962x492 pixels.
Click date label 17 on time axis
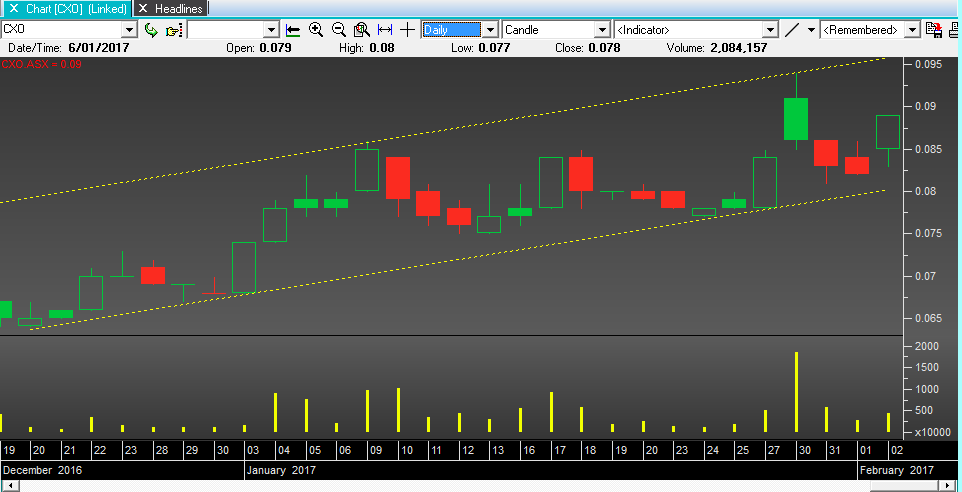tap(559, 450)
